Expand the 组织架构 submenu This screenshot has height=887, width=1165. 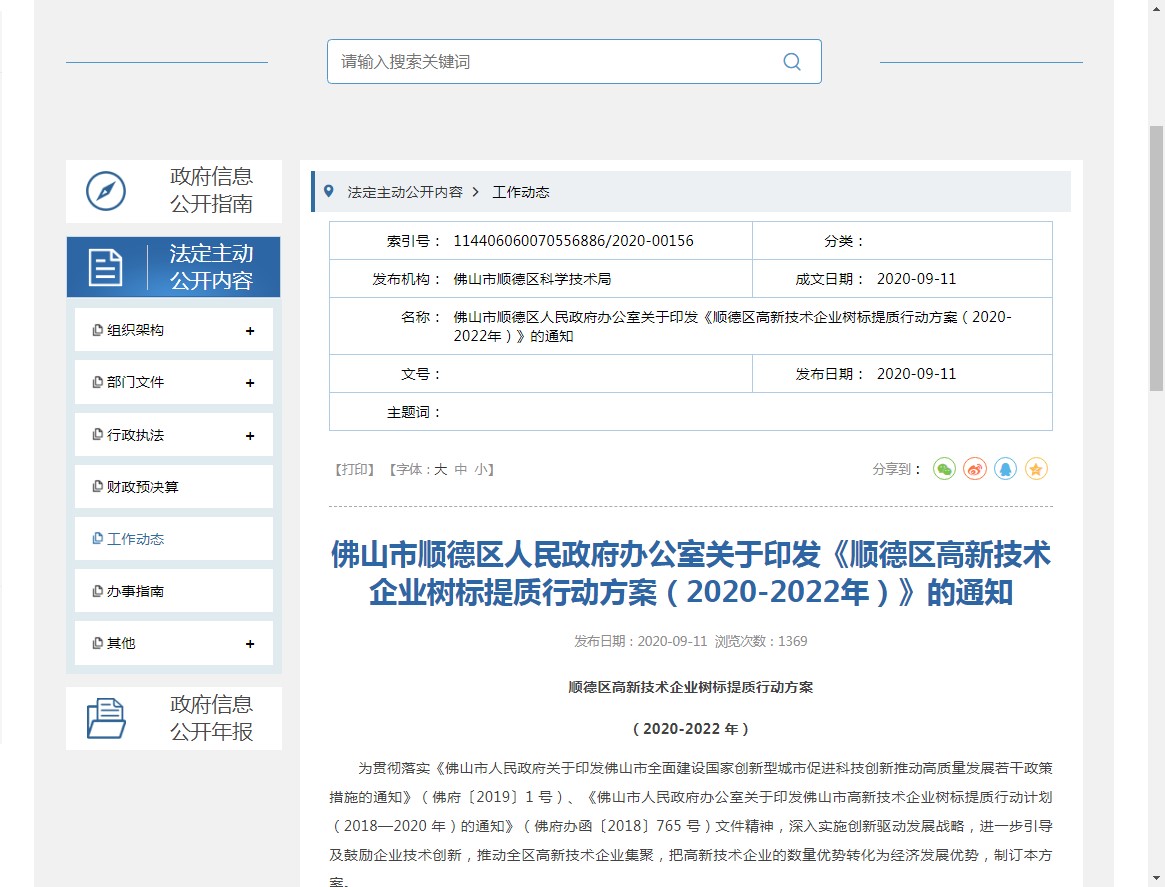tap(250, 331)
